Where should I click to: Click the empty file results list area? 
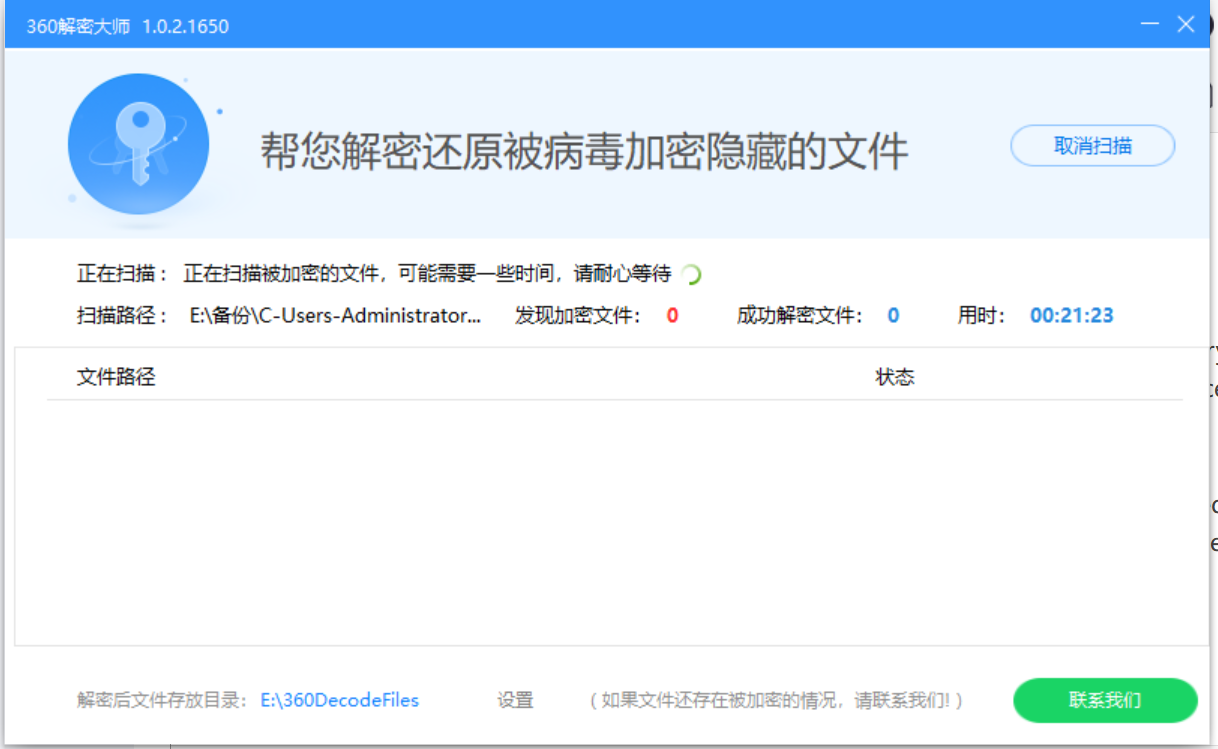610,520
